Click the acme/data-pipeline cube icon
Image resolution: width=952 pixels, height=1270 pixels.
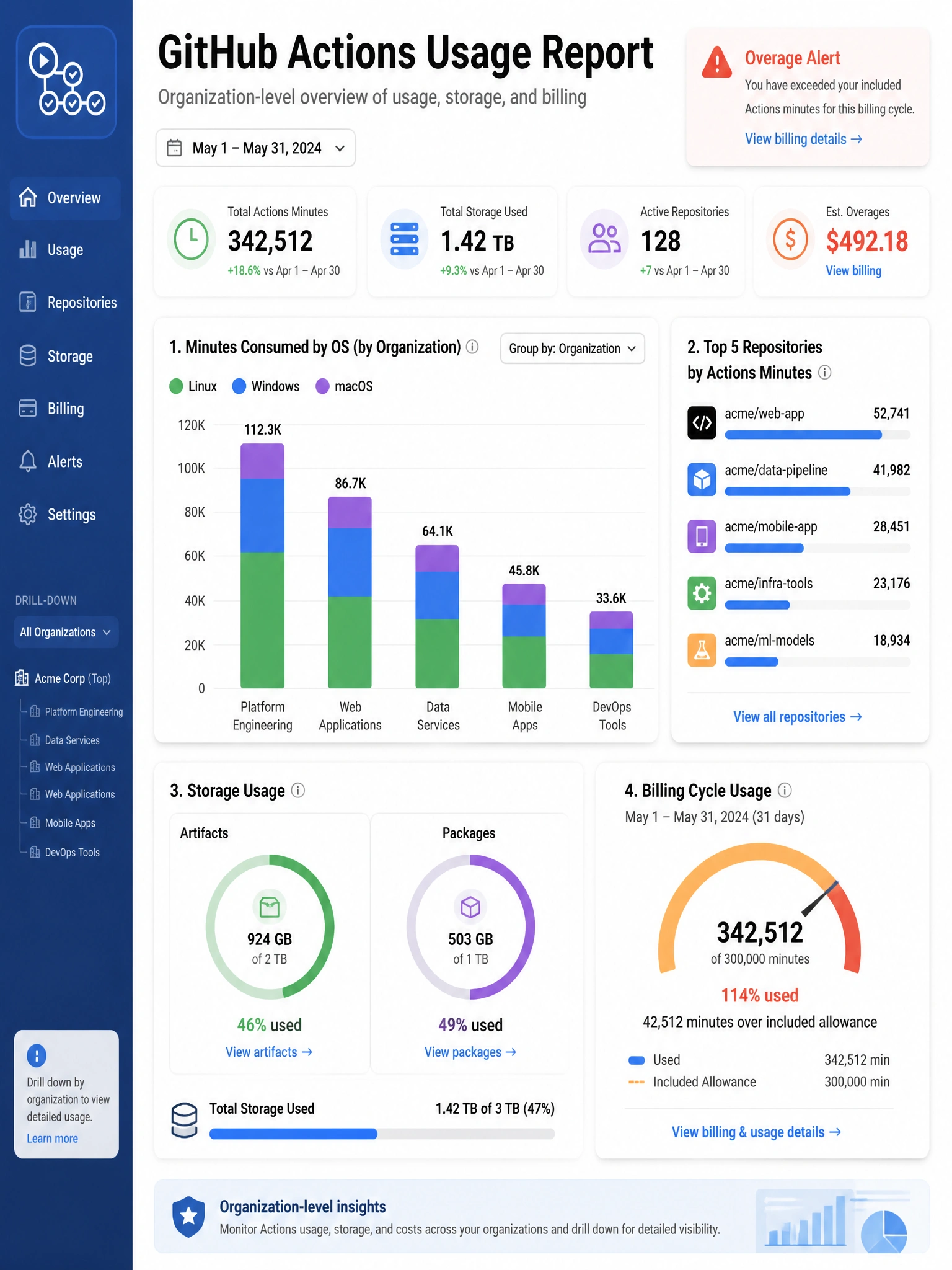click(702, 479)
